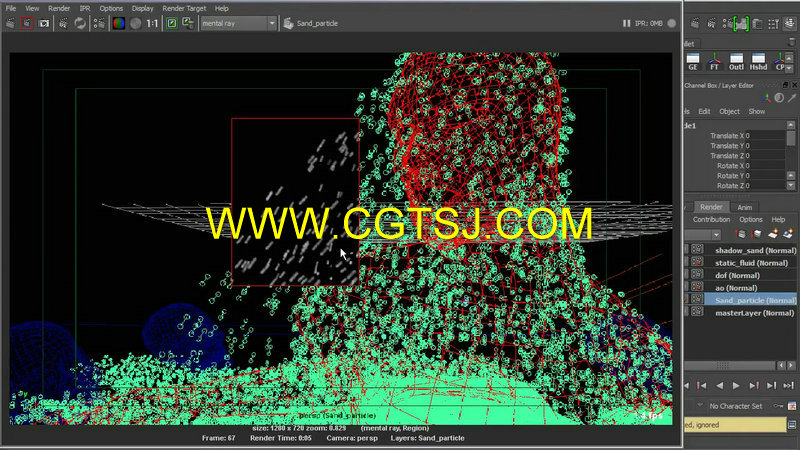Open the mental ray renderer dropdown
Viewport: 800px width, 450px height.
coord(238,23)
